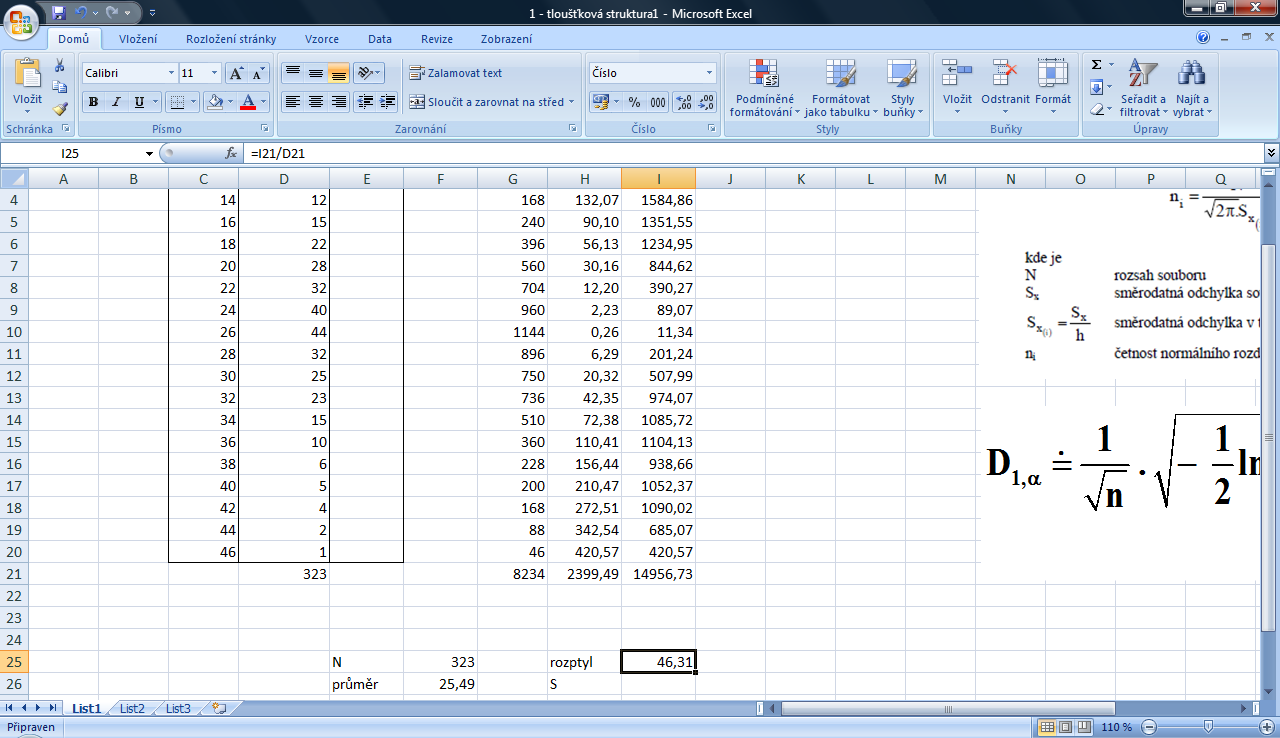Image resolution: width=1280 pixels, height=738 pixels.
Task: Open the Číslo number format dropdown
Action: tap(710, 73)
